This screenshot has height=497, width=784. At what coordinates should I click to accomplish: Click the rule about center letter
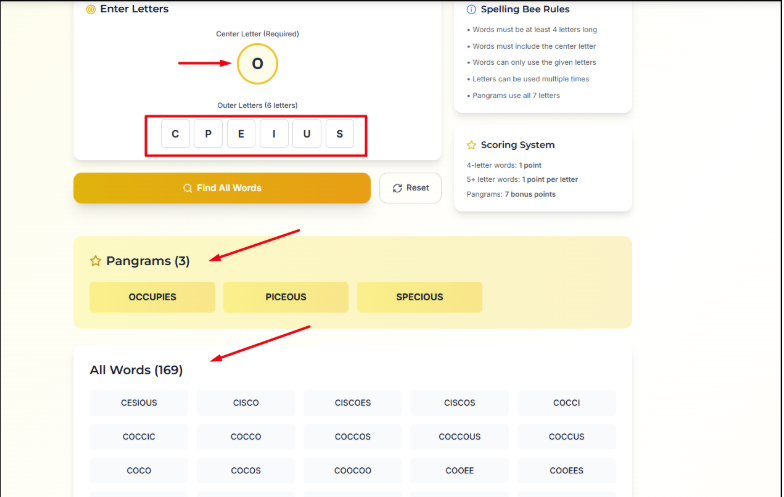(534, 46)
